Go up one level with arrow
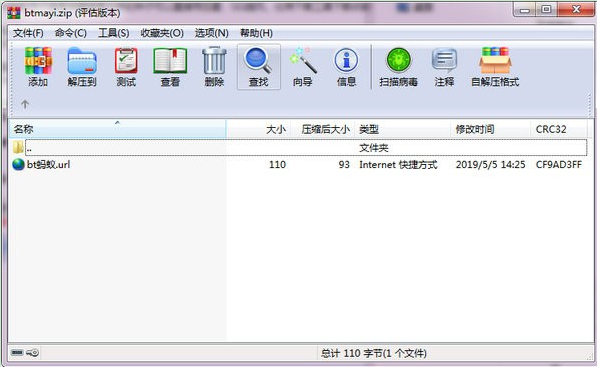The image size is (597, 367). 25,104
